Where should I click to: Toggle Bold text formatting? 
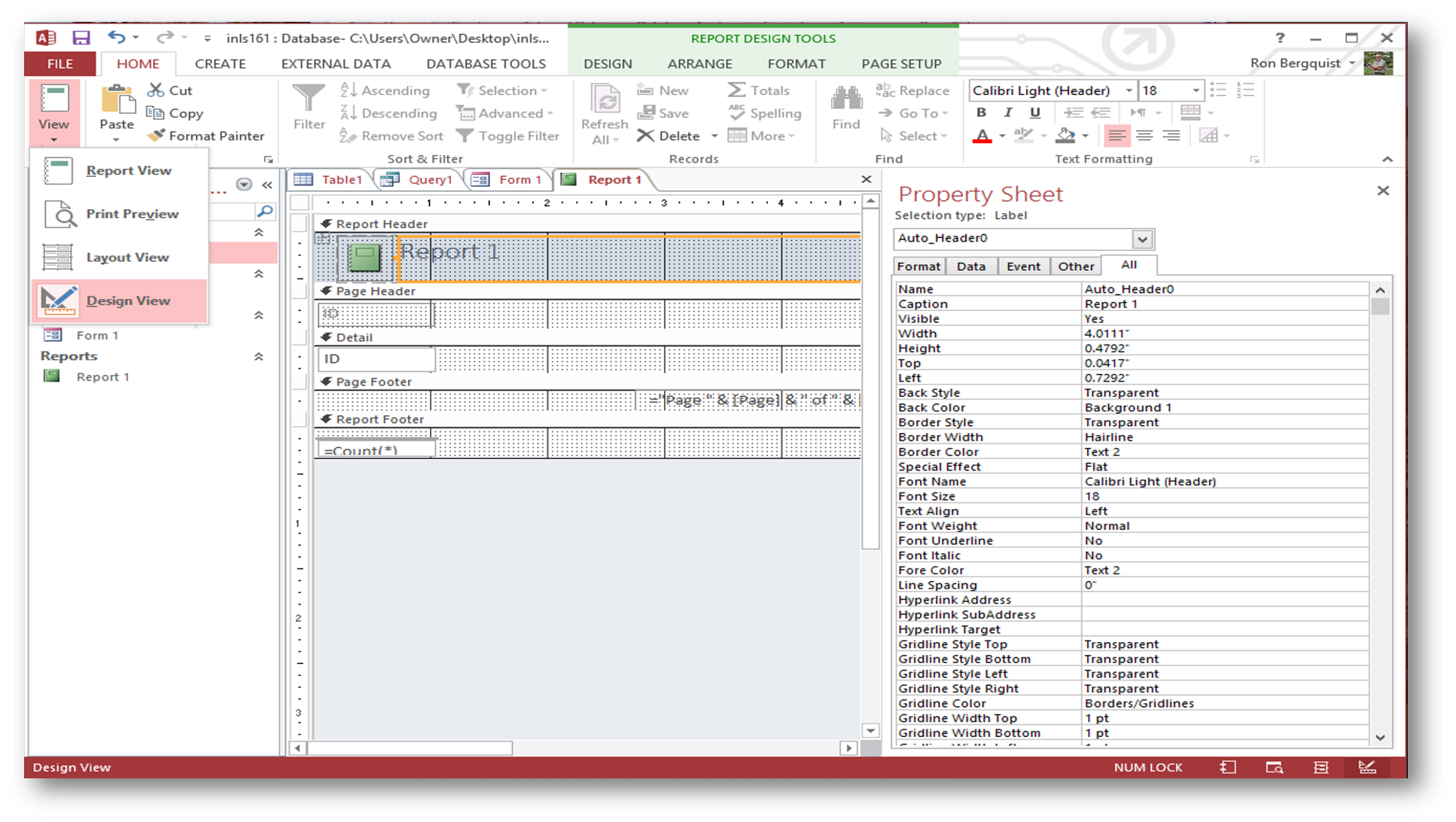point(981,113)
